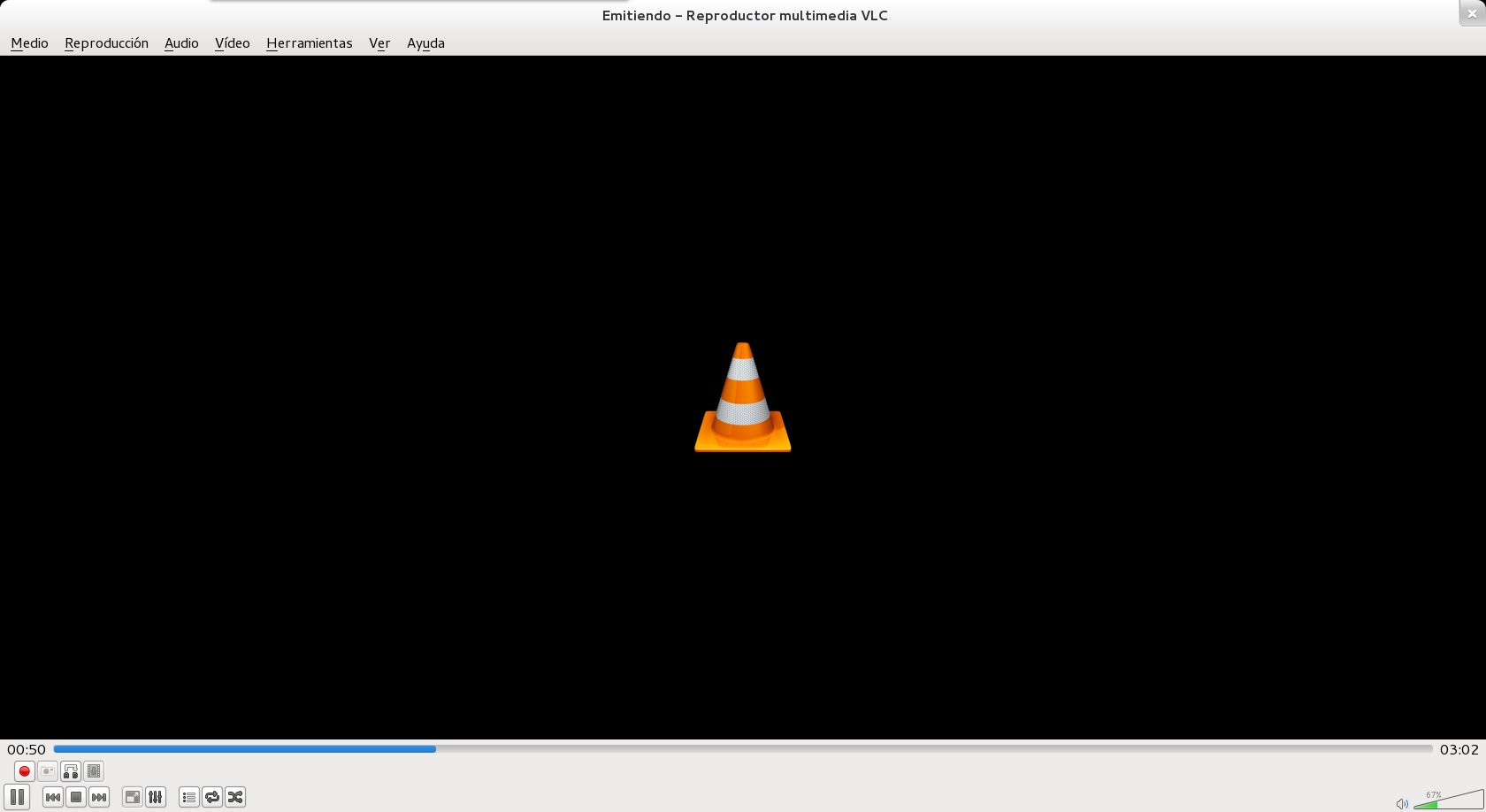The width and height of the screenshot is (1486, 812).
Task: Start recording with the red record button
Action: coord(25,771)
